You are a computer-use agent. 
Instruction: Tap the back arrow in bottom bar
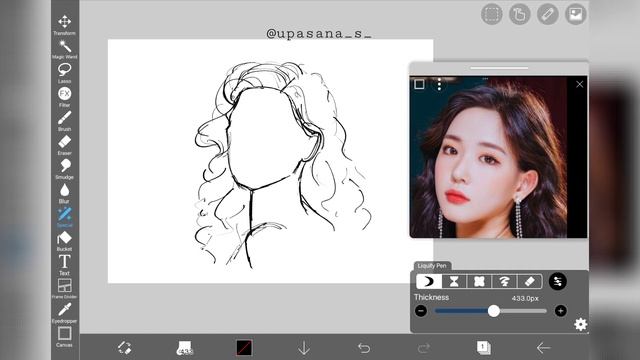(x=543, y=348)
